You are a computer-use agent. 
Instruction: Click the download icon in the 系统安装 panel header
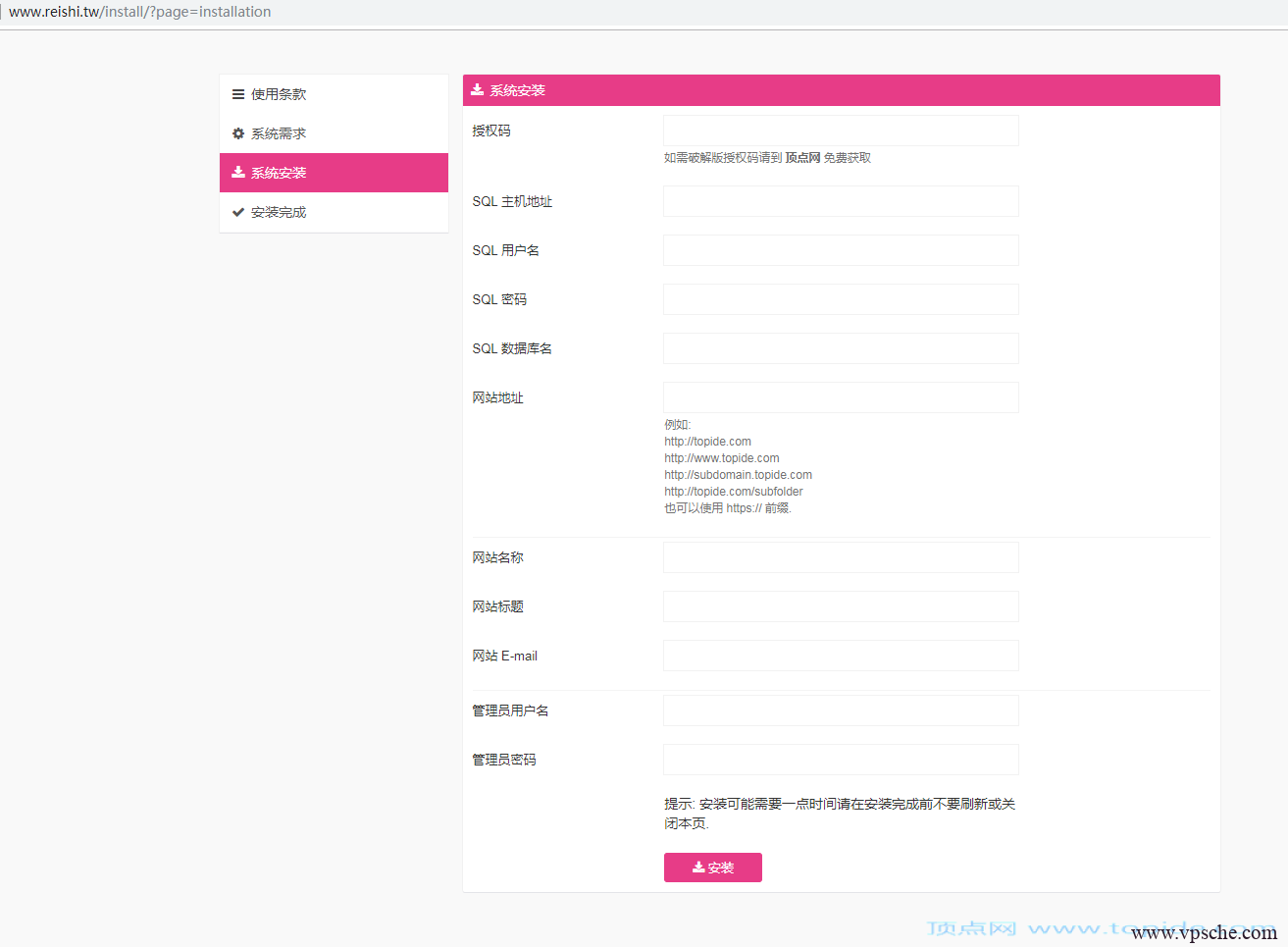coord(477,90)
